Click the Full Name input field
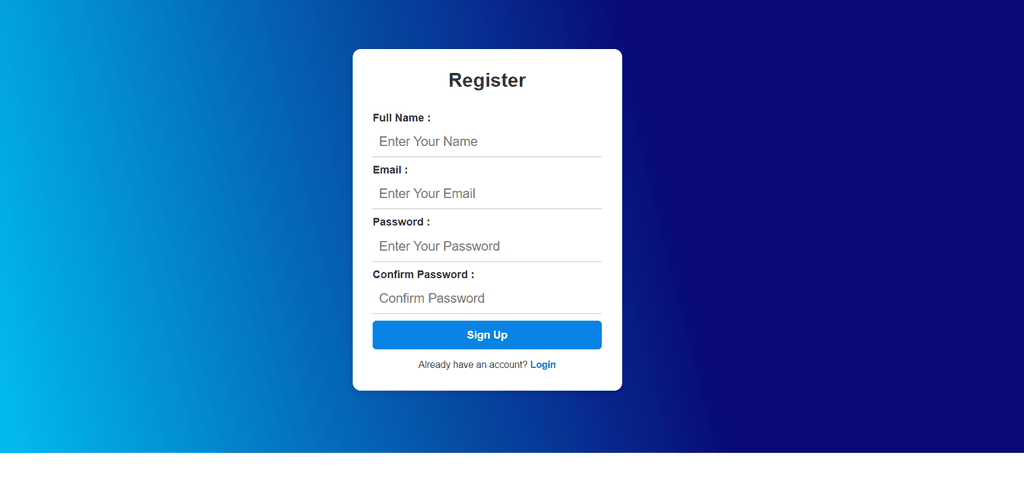Viewport: 1024px width, 478px height. pyautogui.click(x=487, y=141)
